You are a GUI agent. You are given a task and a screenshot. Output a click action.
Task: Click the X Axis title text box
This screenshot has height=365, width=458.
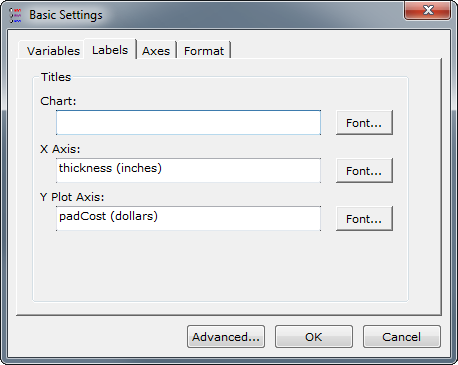pos(188,171)
